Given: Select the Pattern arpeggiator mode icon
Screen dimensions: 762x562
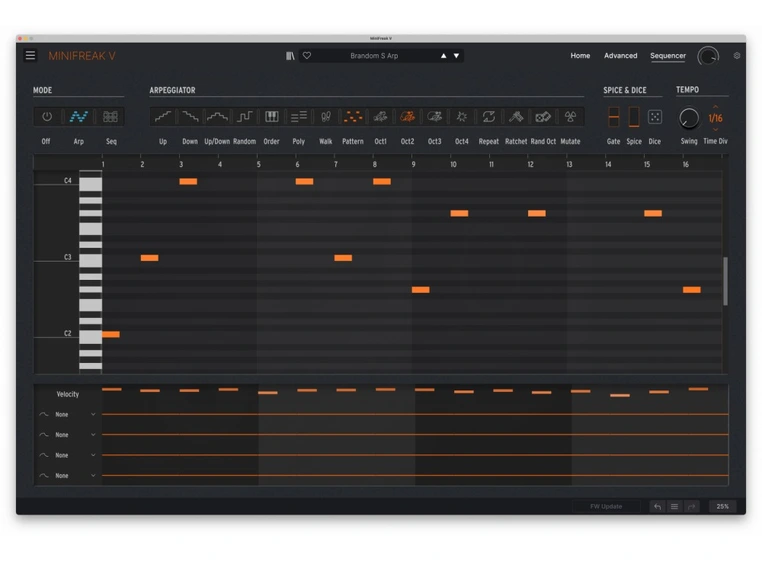Looking at the screenshot, I should pyautogui.click(x=353, y=117).
